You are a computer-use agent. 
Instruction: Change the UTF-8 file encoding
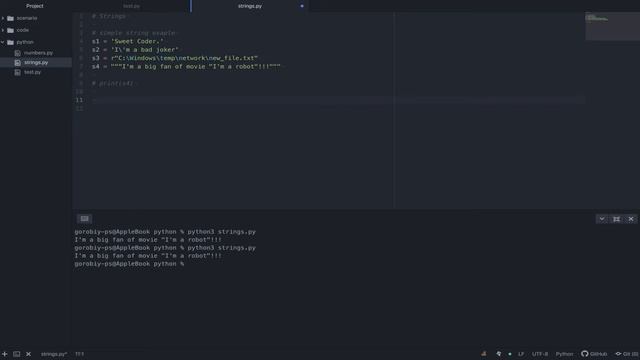coord(540,354)
